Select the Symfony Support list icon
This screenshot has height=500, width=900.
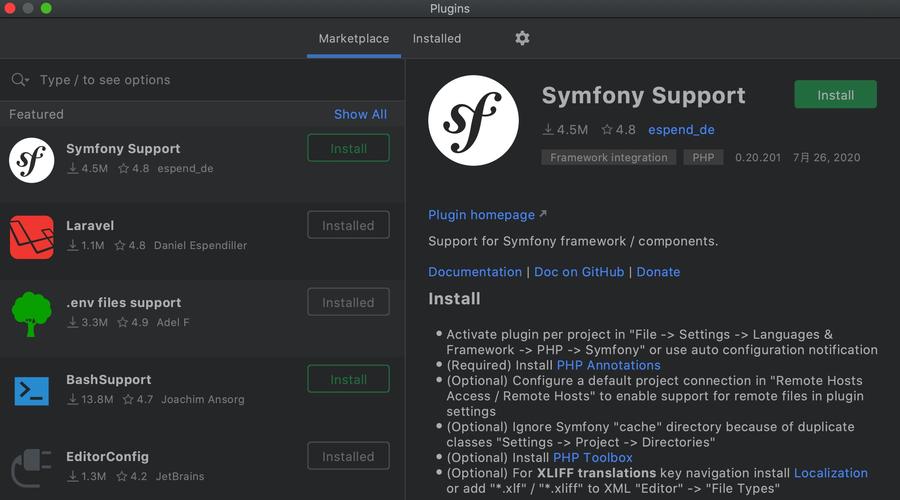coord(32,160)
